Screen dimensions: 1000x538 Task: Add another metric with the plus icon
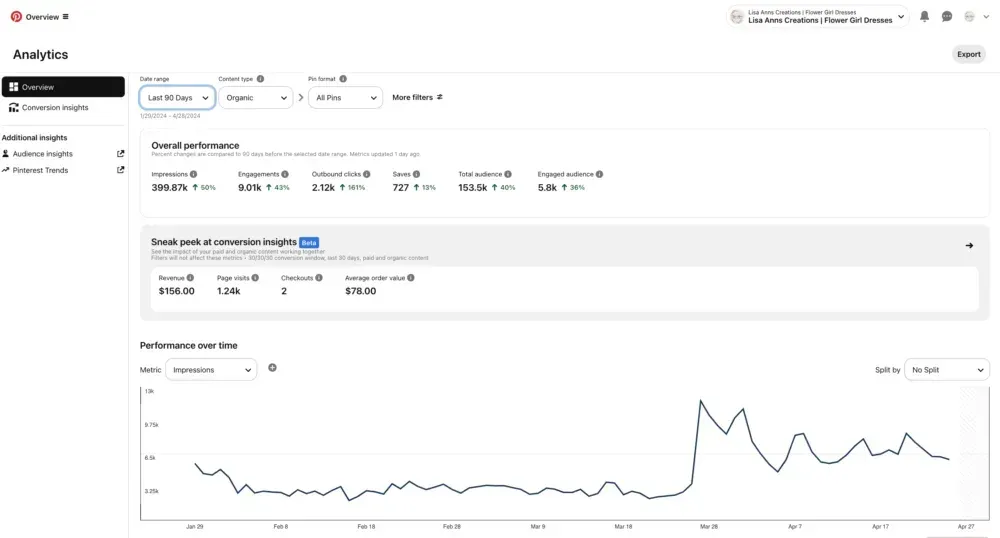(x=272, y=368)
